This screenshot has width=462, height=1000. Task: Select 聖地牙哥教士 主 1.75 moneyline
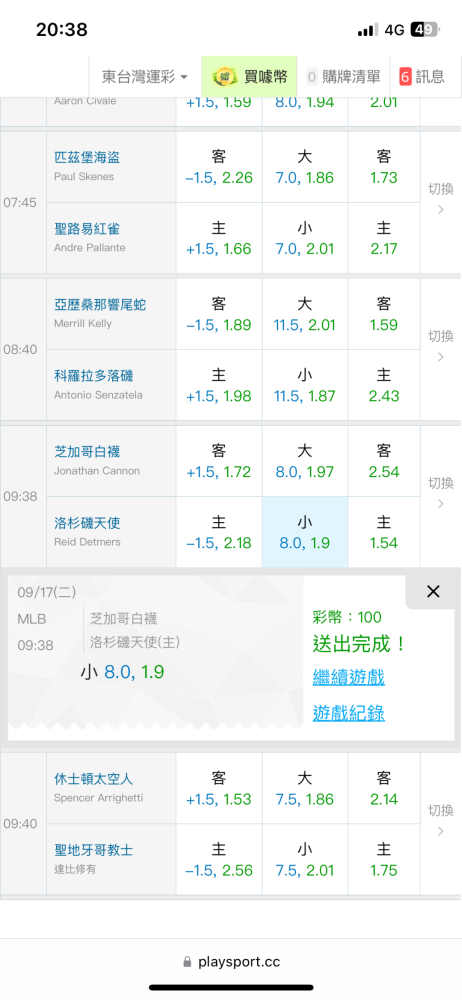coord(384,860)
